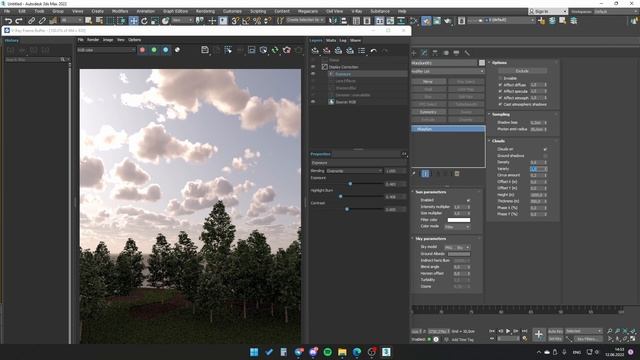Viewport: 640px width, 360px height.
Task: Collapse the Clouds rollout
Action: (498, 141)
